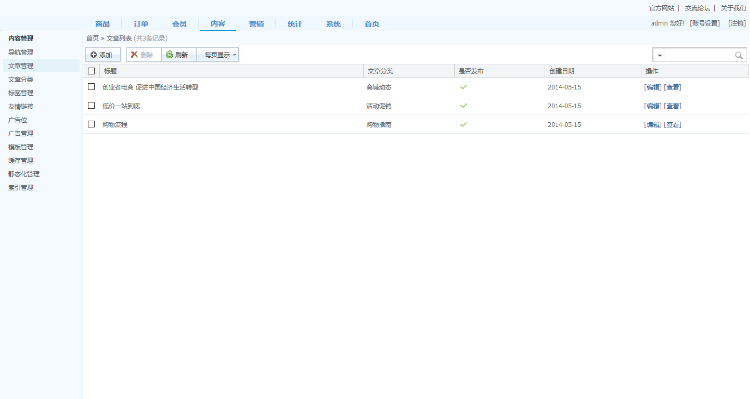
Task: Click [查看] link in the 购物 article row
Action: (x=673, y=124)
